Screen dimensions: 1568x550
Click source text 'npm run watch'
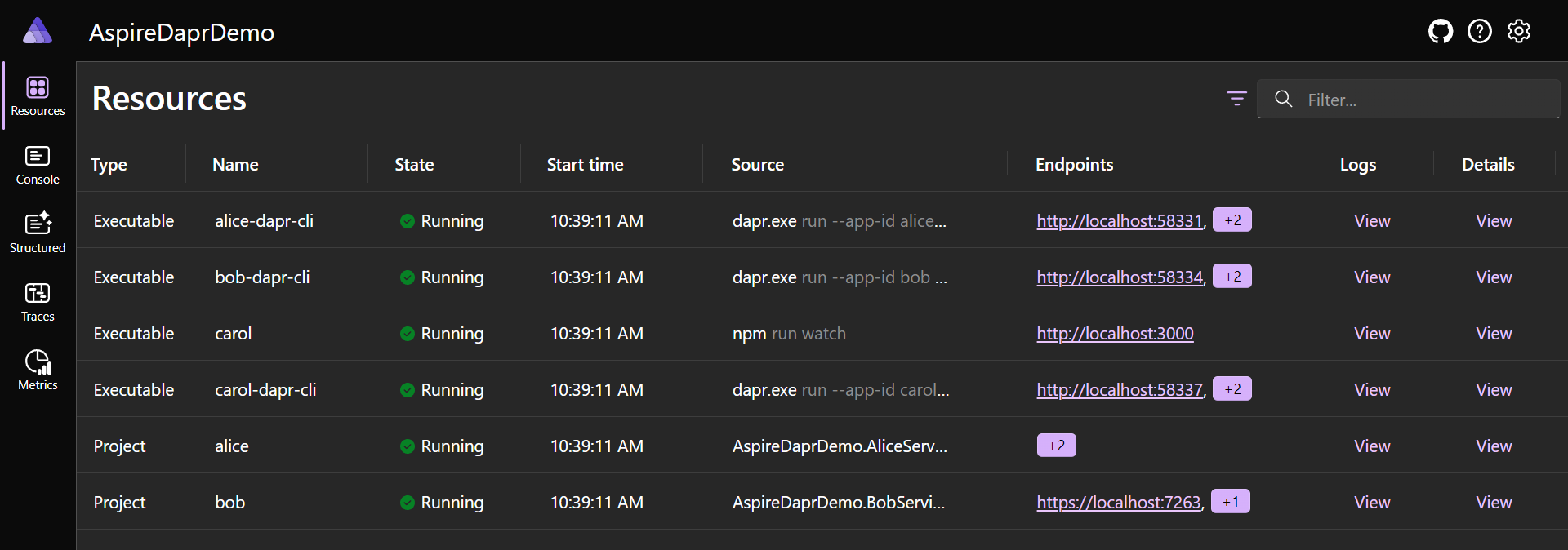click(x=789, y=334)
